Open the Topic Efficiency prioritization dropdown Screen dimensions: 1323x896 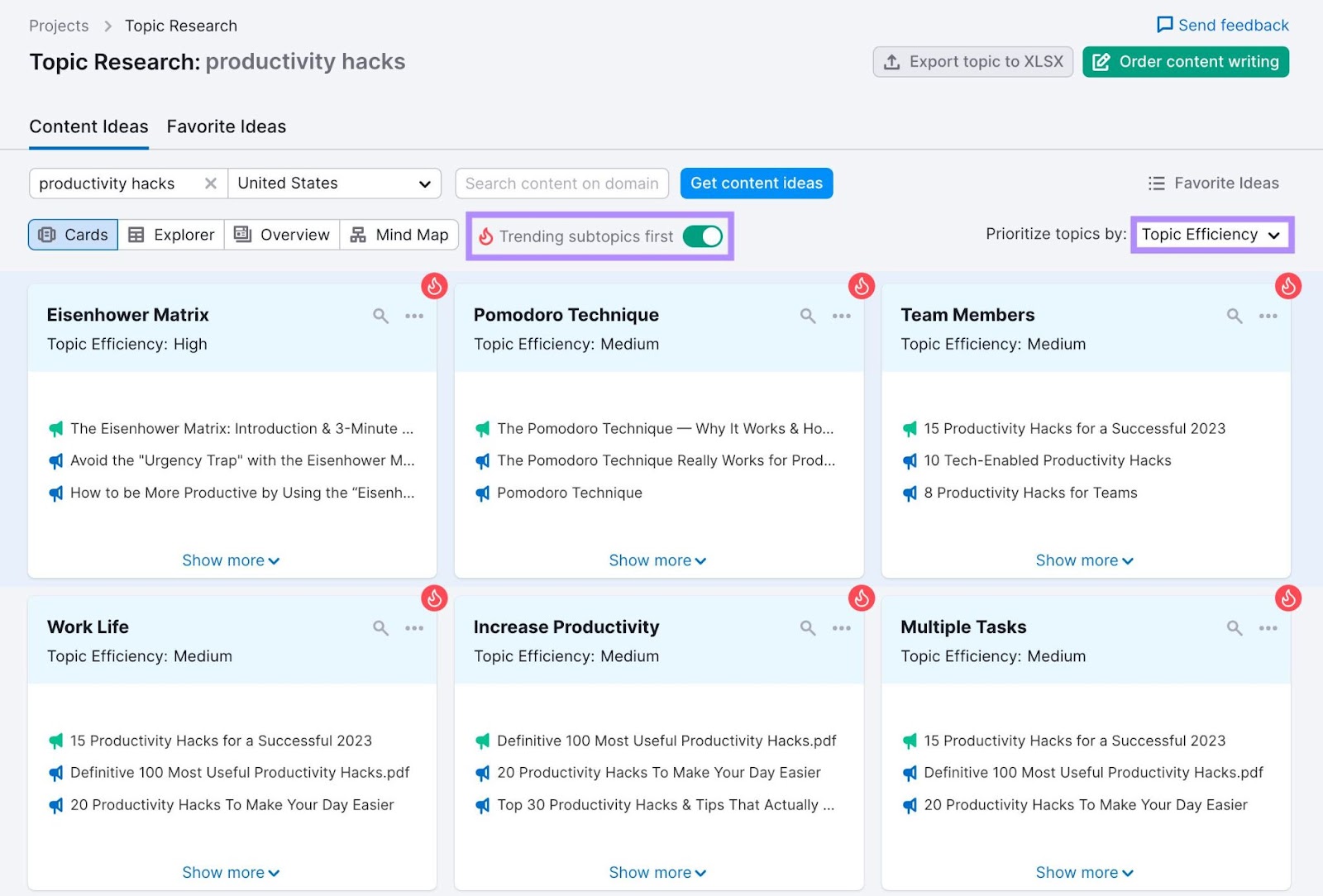click(1211, 235)
